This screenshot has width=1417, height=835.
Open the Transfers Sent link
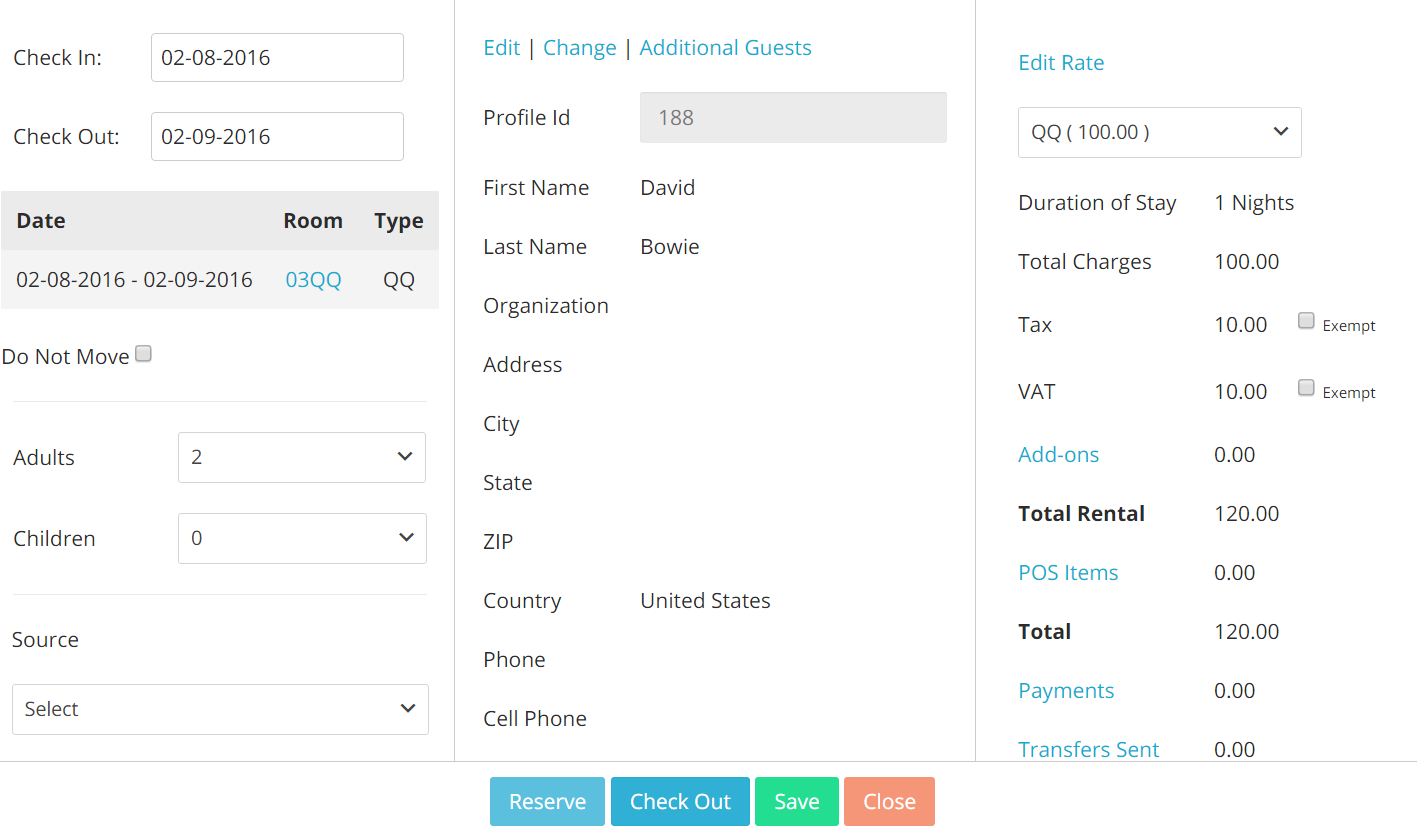(x=1089, y=750)
